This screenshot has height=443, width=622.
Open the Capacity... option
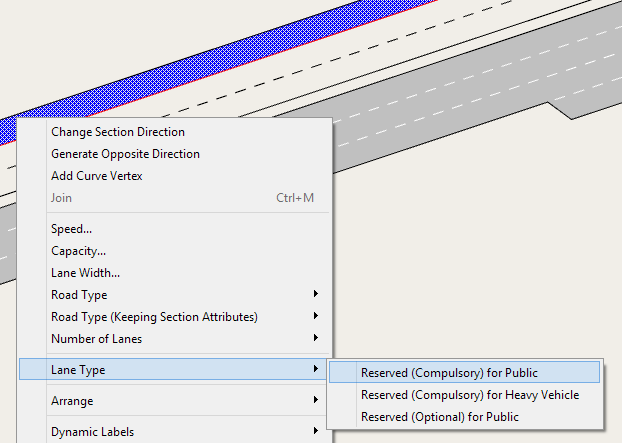tap(78, 251)
